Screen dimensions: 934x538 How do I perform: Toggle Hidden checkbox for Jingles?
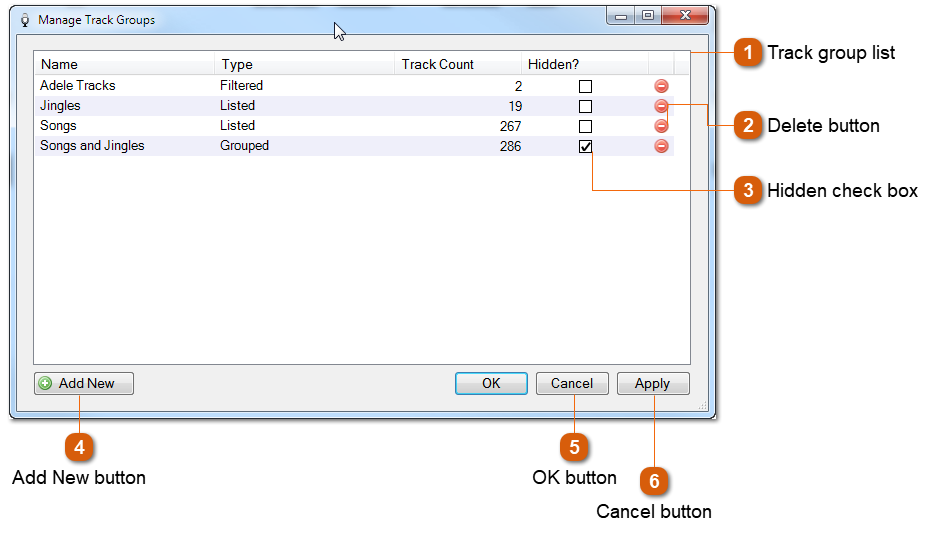[586, 106]
